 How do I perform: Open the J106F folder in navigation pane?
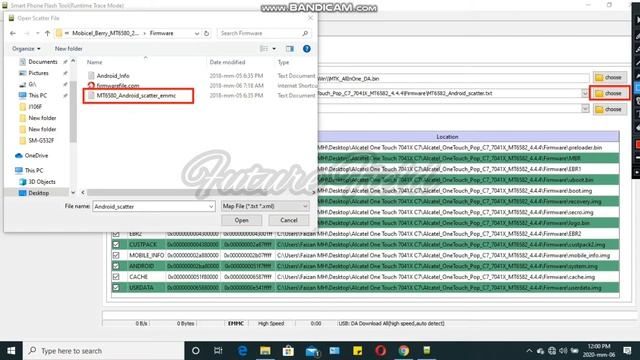35,107
